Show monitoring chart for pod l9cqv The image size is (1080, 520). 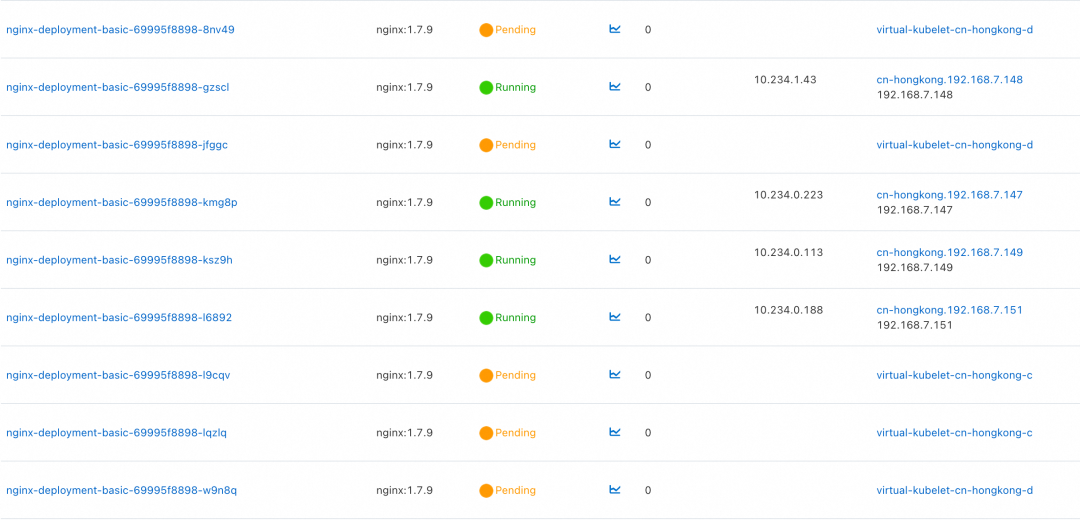click(615, 375)
